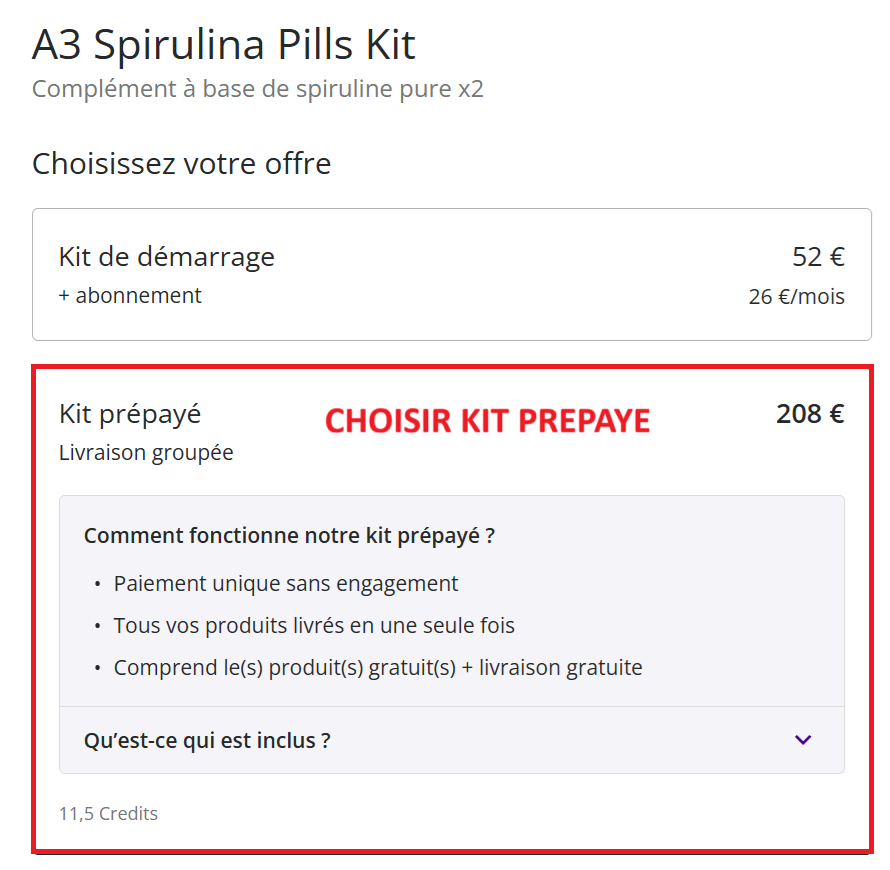Select the Kit de démarrage offer

pyautogui.click(x=167, y=257)
